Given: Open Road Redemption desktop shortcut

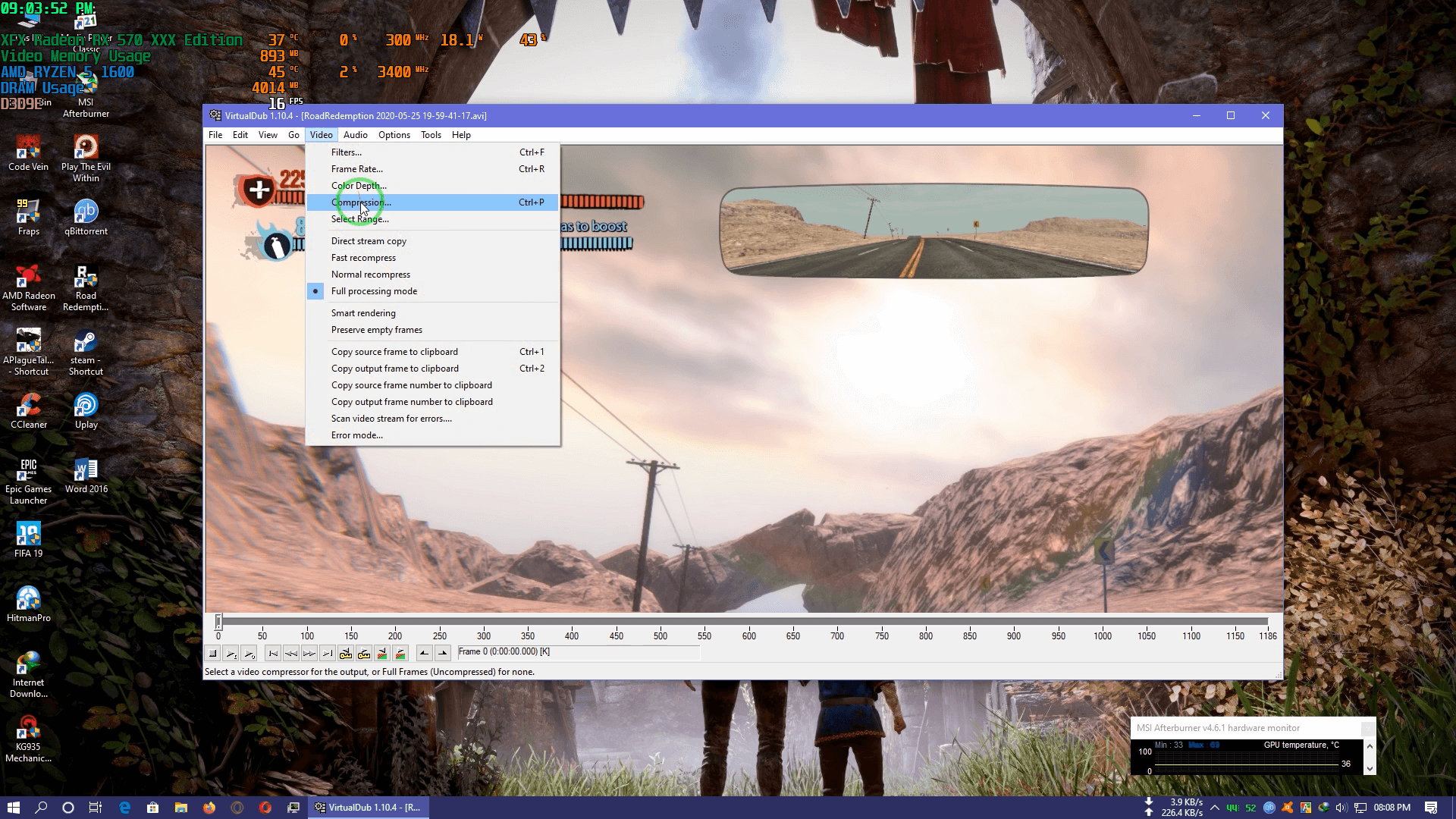Looking at the screenshot, I should pos(86,287).
